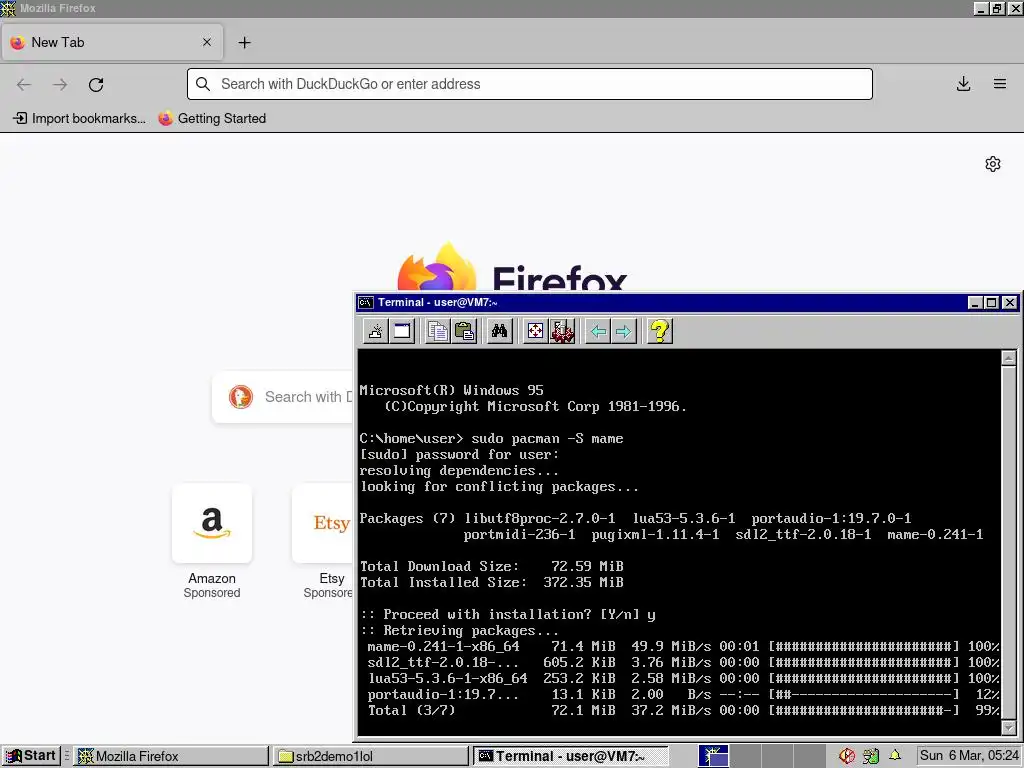
Task: Open search with the binoculars icon
Action: point(500,331)
